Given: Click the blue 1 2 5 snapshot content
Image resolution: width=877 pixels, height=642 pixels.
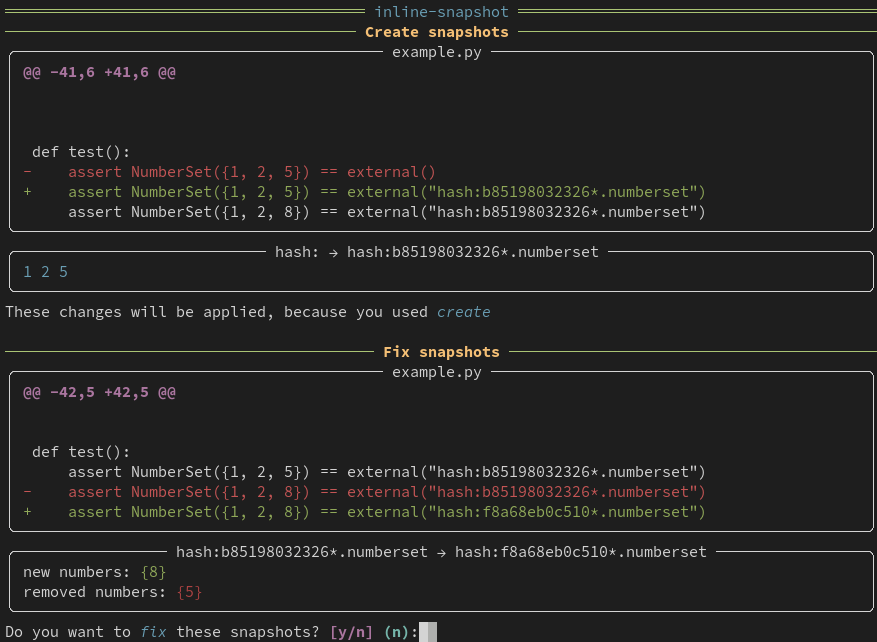Looking at the screenshot, I should click(x=45, y=272).
